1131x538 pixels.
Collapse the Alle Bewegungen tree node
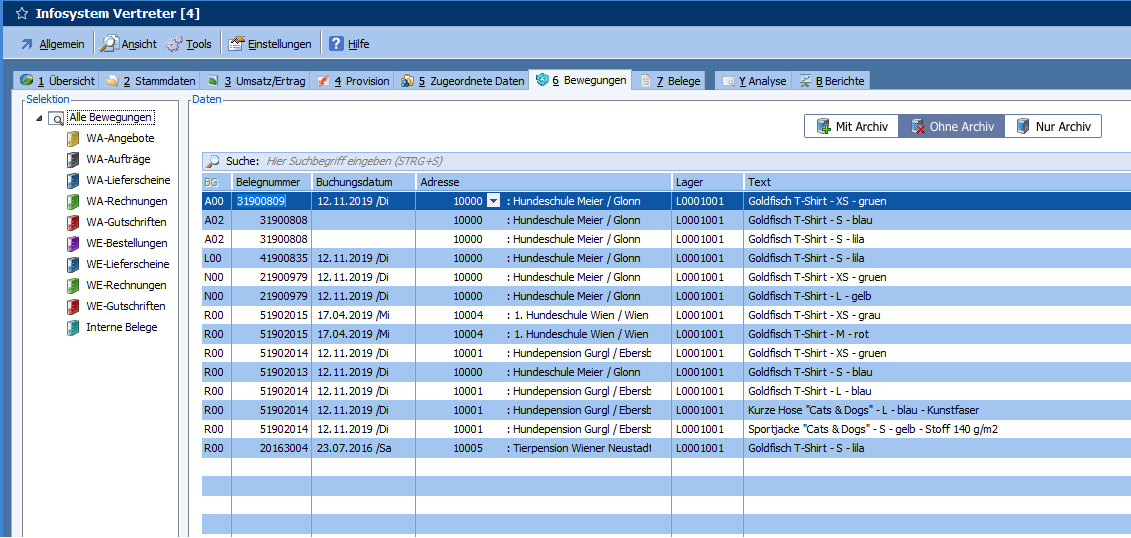click(39, 118)
